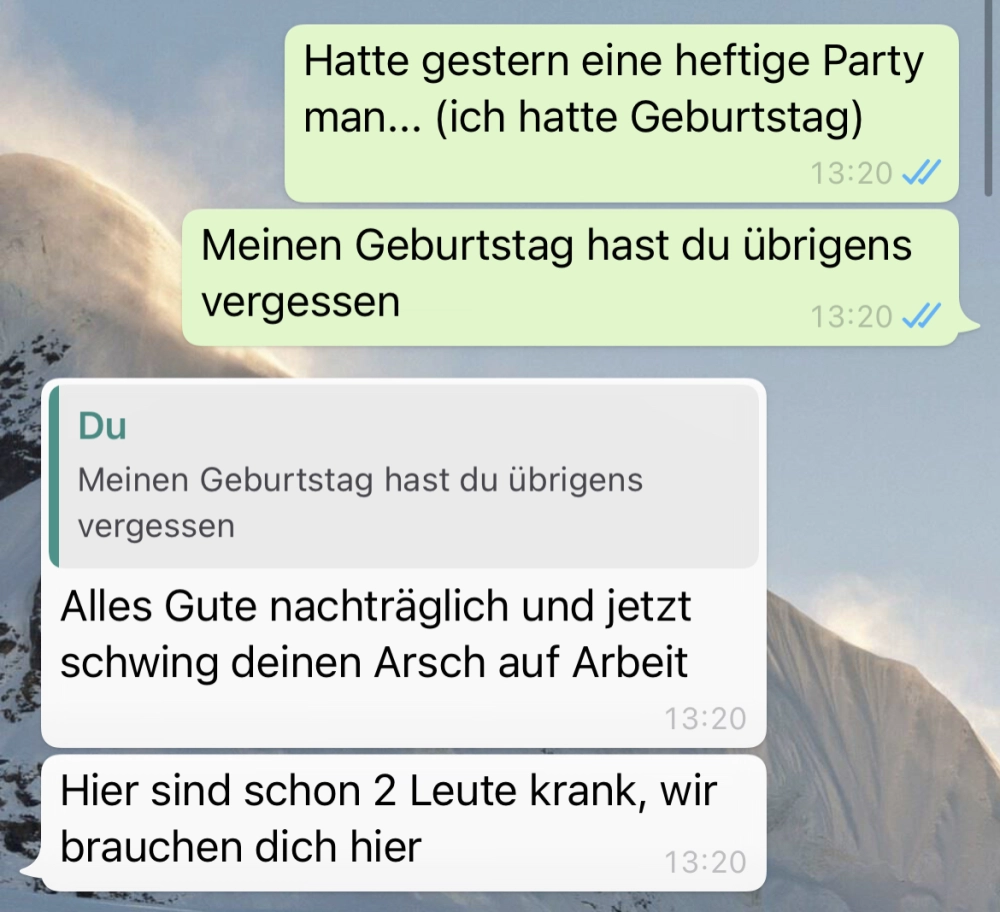
Task: Tap the quoted reply preview labeled Du
Action: tap(404, 476)
